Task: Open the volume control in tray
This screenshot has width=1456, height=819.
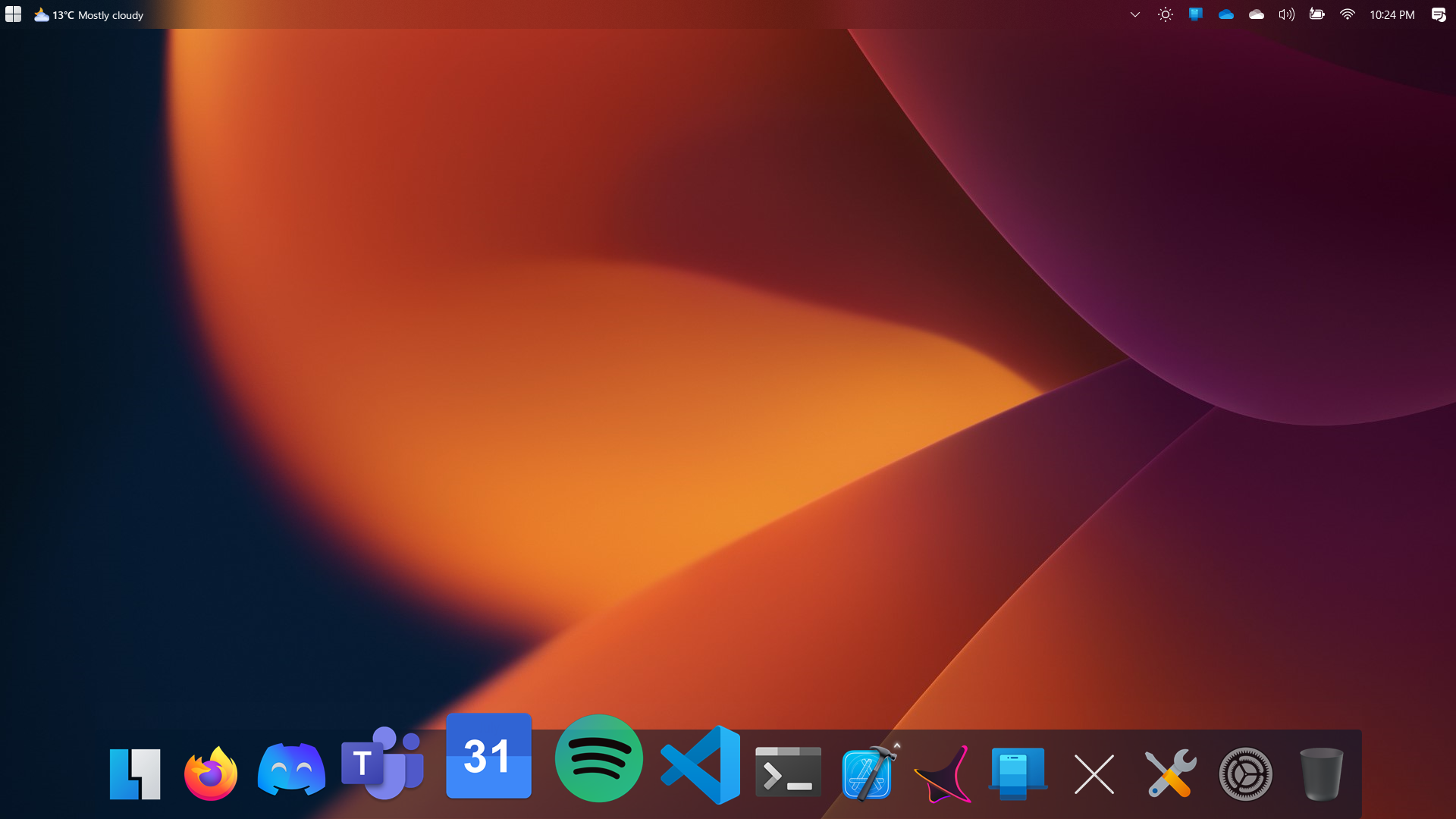Action: [1286, 14]
